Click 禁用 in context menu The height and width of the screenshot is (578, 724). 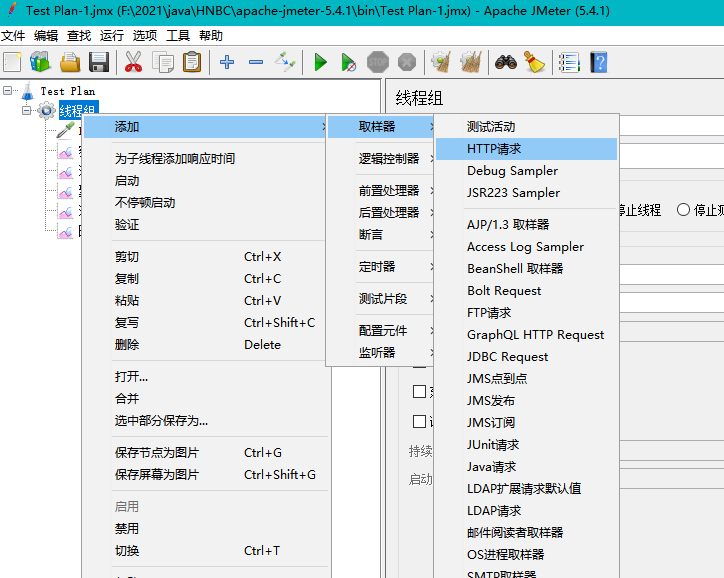coord(205,529)
